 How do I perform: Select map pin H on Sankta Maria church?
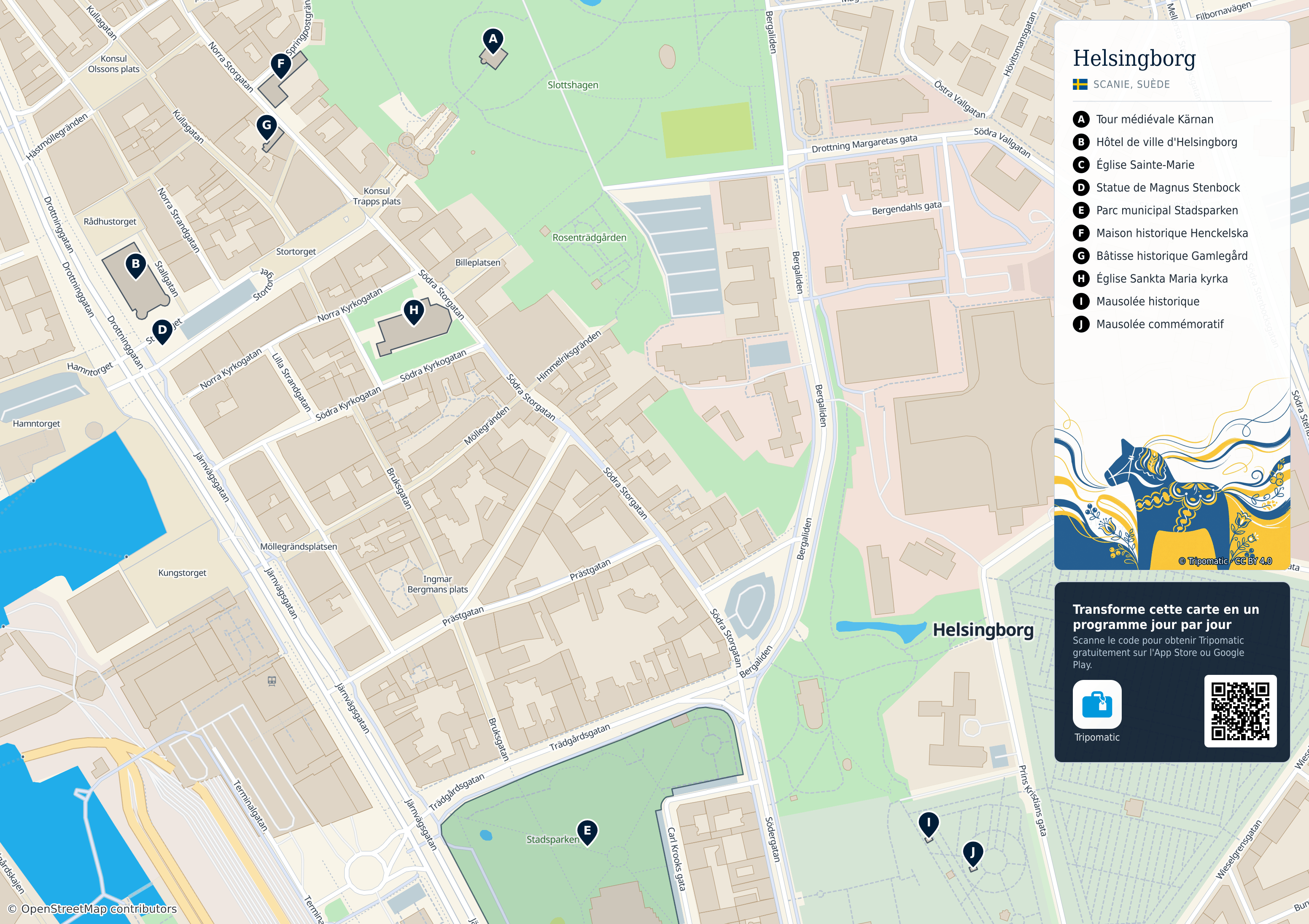414,312
